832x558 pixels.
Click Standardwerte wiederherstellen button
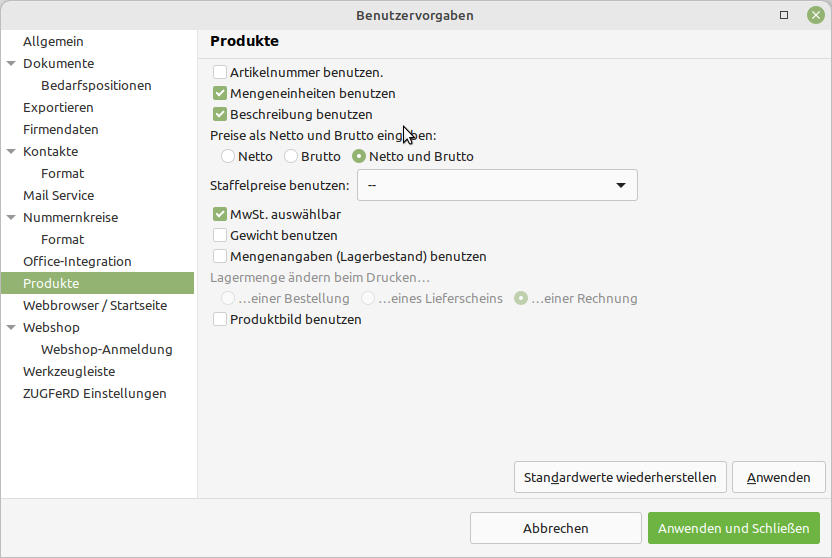point(620,477)
